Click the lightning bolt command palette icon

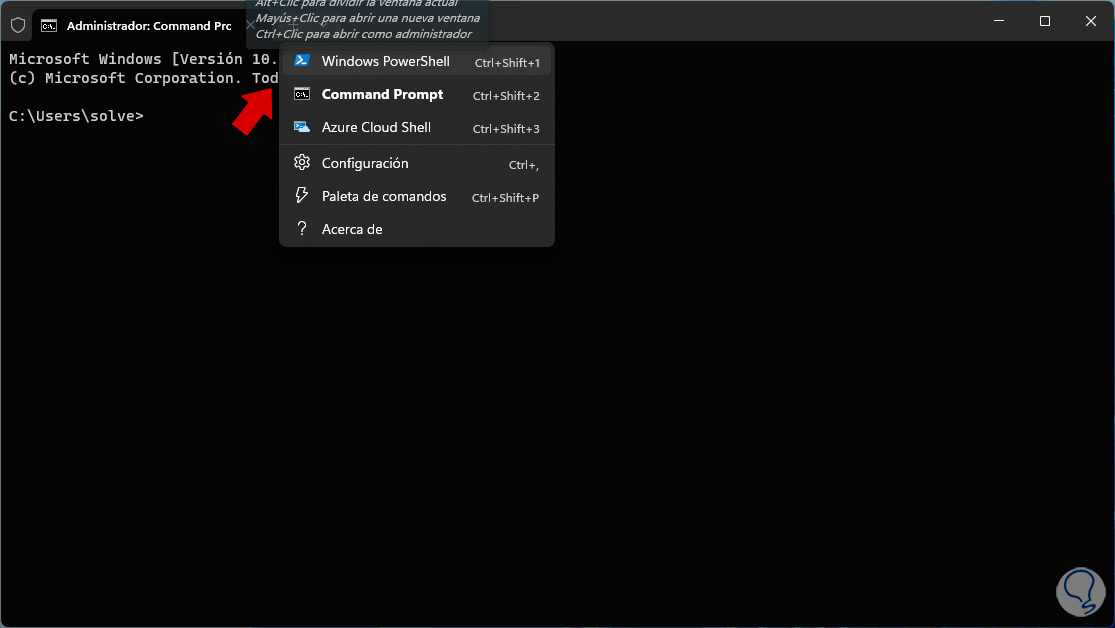302,196
